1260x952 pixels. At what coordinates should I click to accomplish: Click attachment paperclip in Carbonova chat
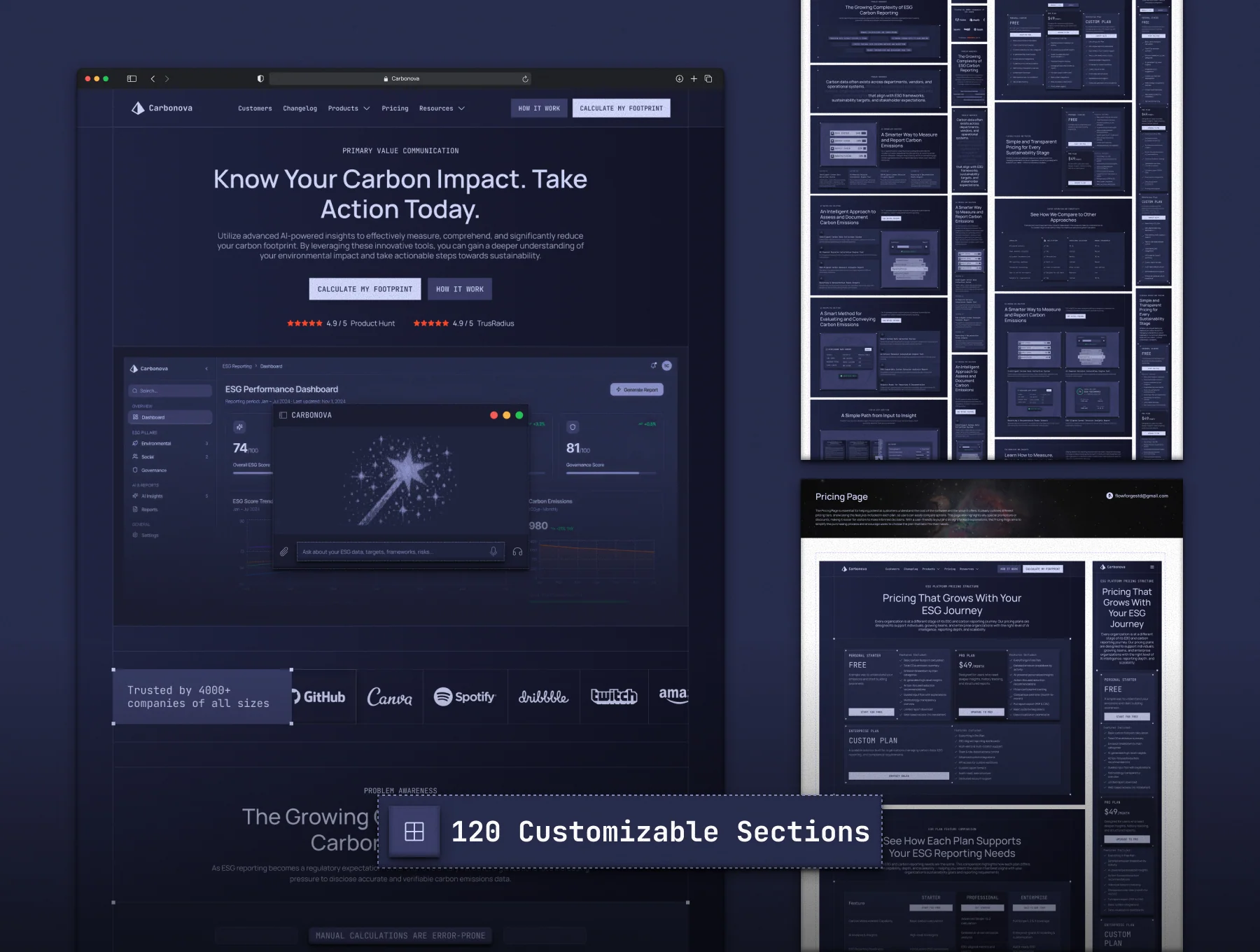(284, 552)
